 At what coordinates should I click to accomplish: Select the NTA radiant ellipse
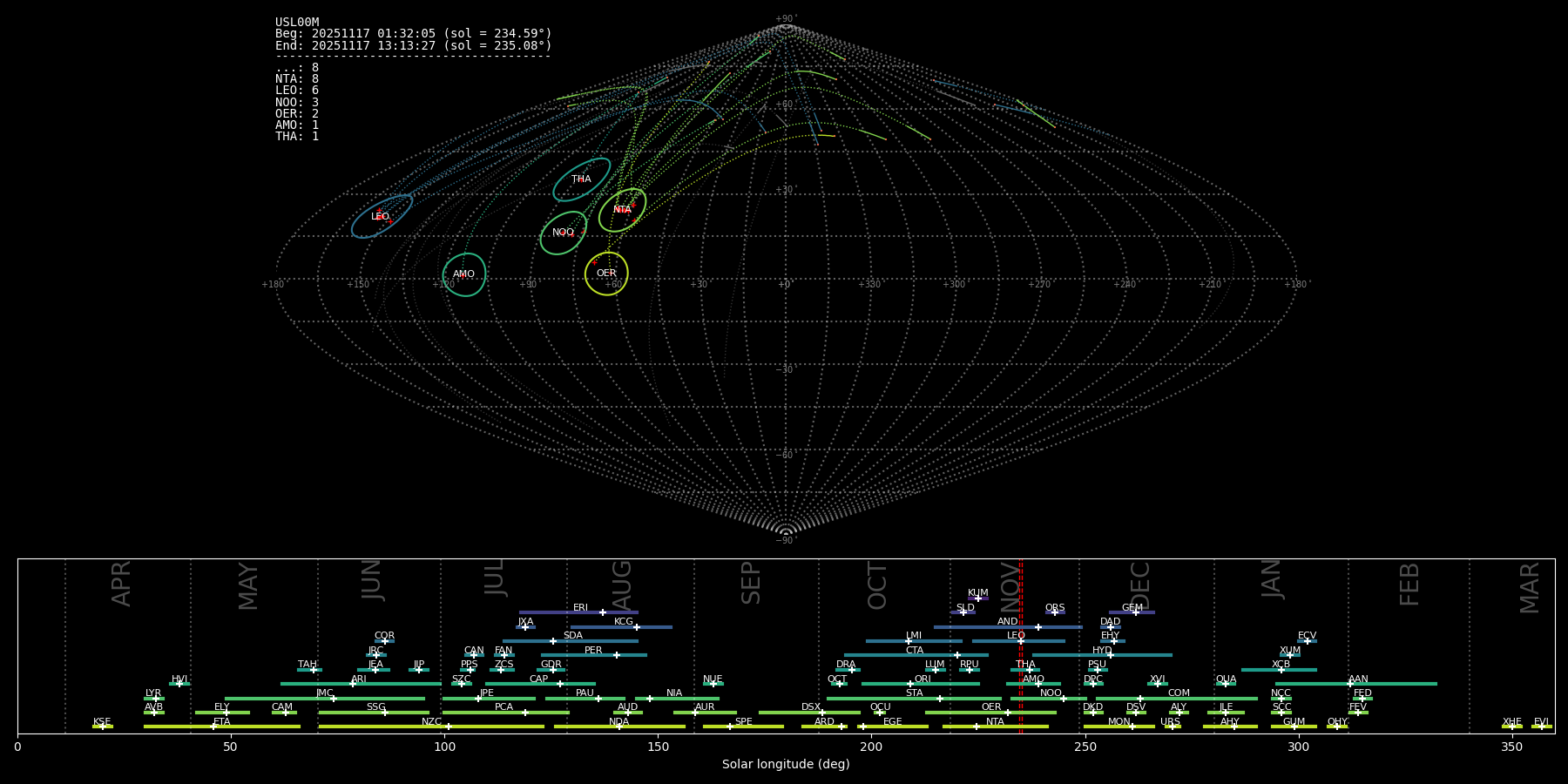point(622,210)
